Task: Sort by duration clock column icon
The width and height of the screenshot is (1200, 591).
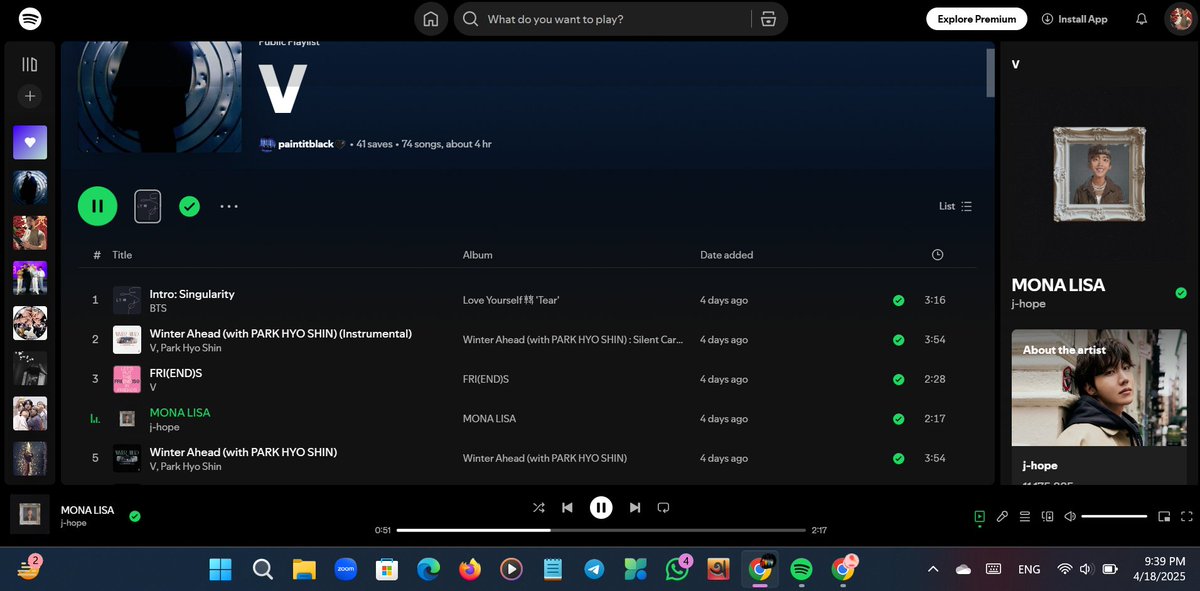Action: click(x=937, y=255)
